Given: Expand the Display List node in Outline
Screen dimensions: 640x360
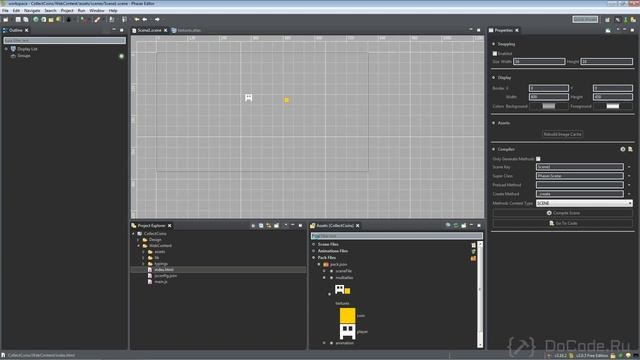Looking at the screenshot, I should tap(6, 49).
